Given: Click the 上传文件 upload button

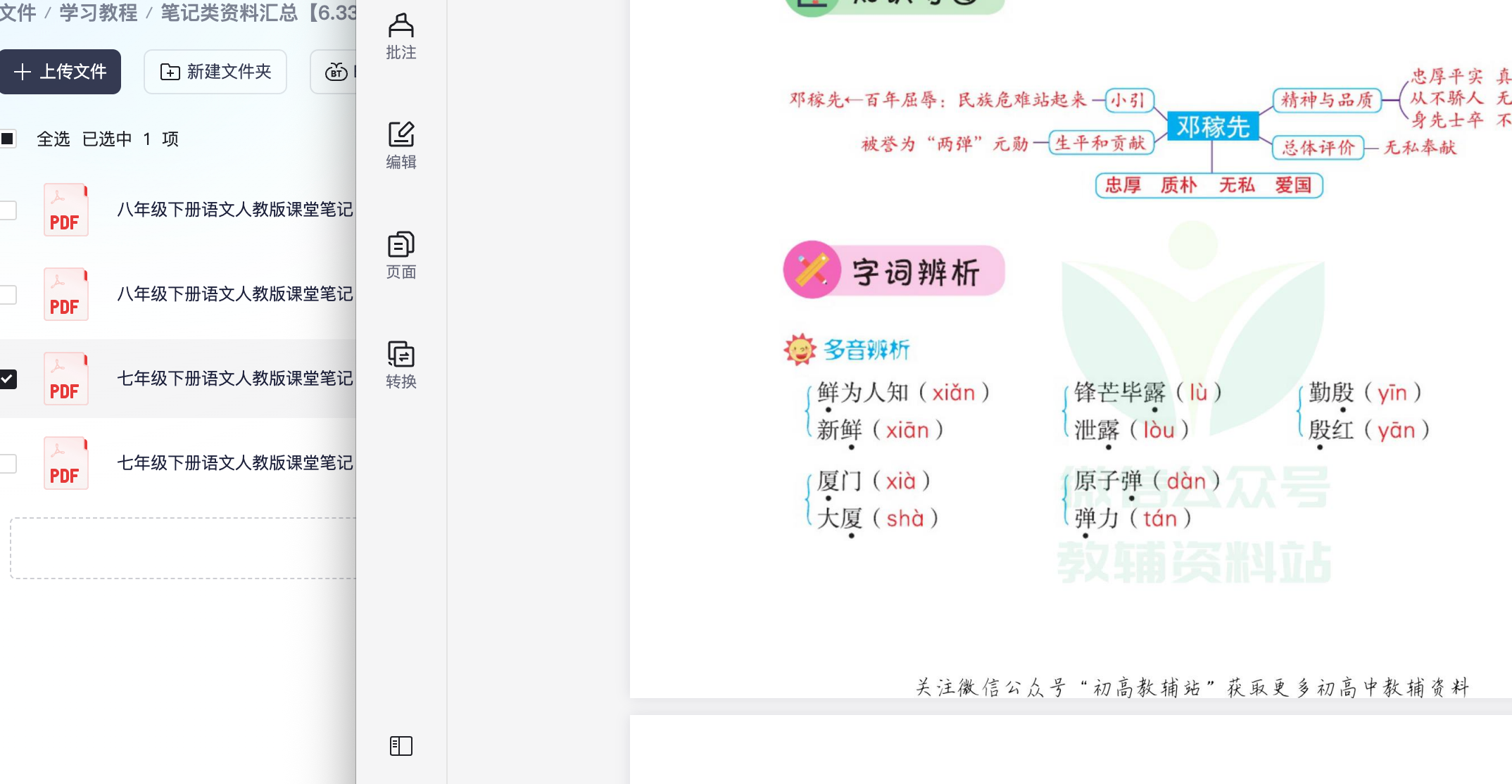Looking at the screenshot, I should pos(60,72).
